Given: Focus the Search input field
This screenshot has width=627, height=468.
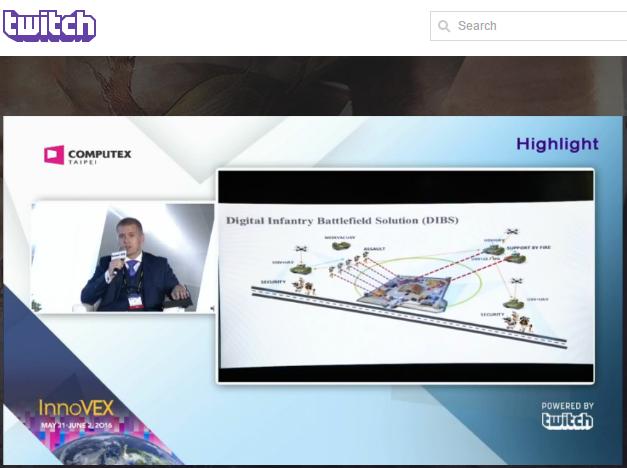Looking at the screenshot, I should (x=529, y=26).
